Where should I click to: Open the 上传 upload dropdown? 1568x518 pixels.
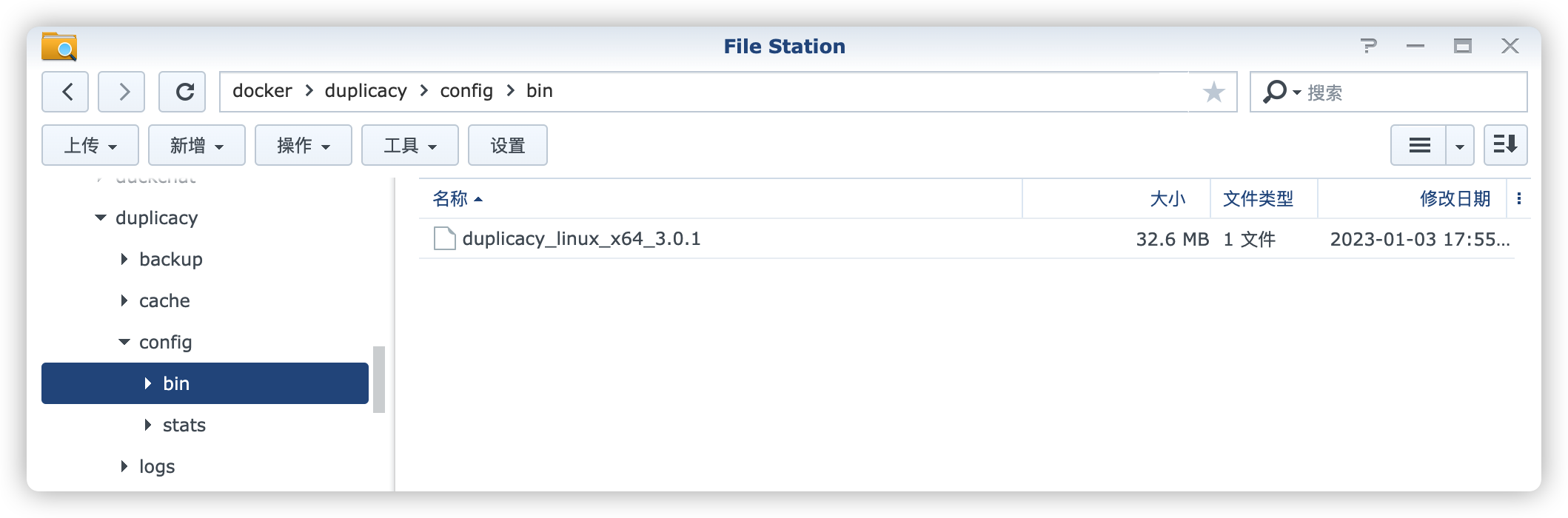point(90,146)
